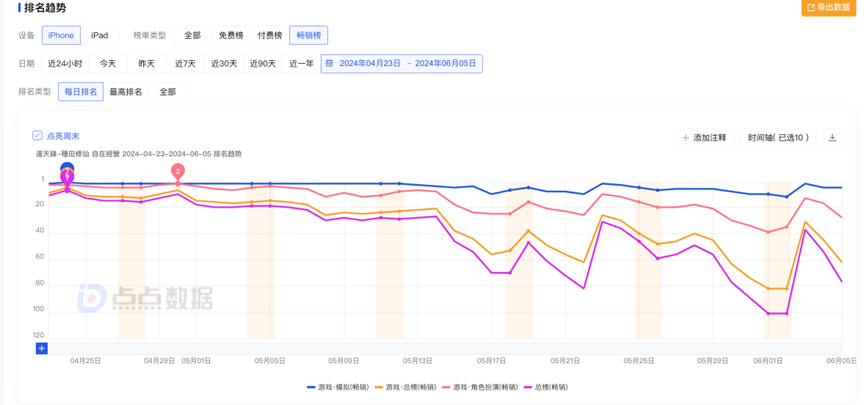Viewport: 864px width, 405px height.
Task: Select 全部 ranking type
Action: click(x=168, y=92)
